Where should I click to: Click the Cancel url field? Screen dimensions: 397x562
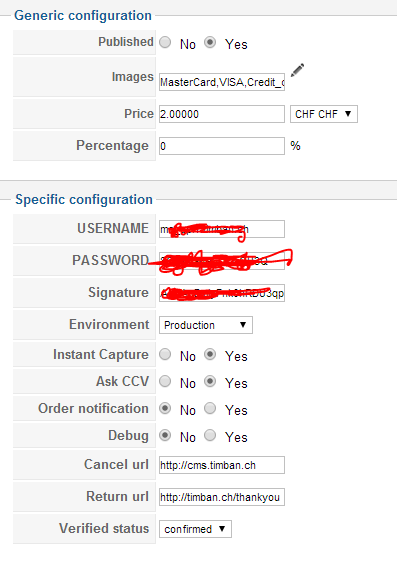tap(222, 465)
